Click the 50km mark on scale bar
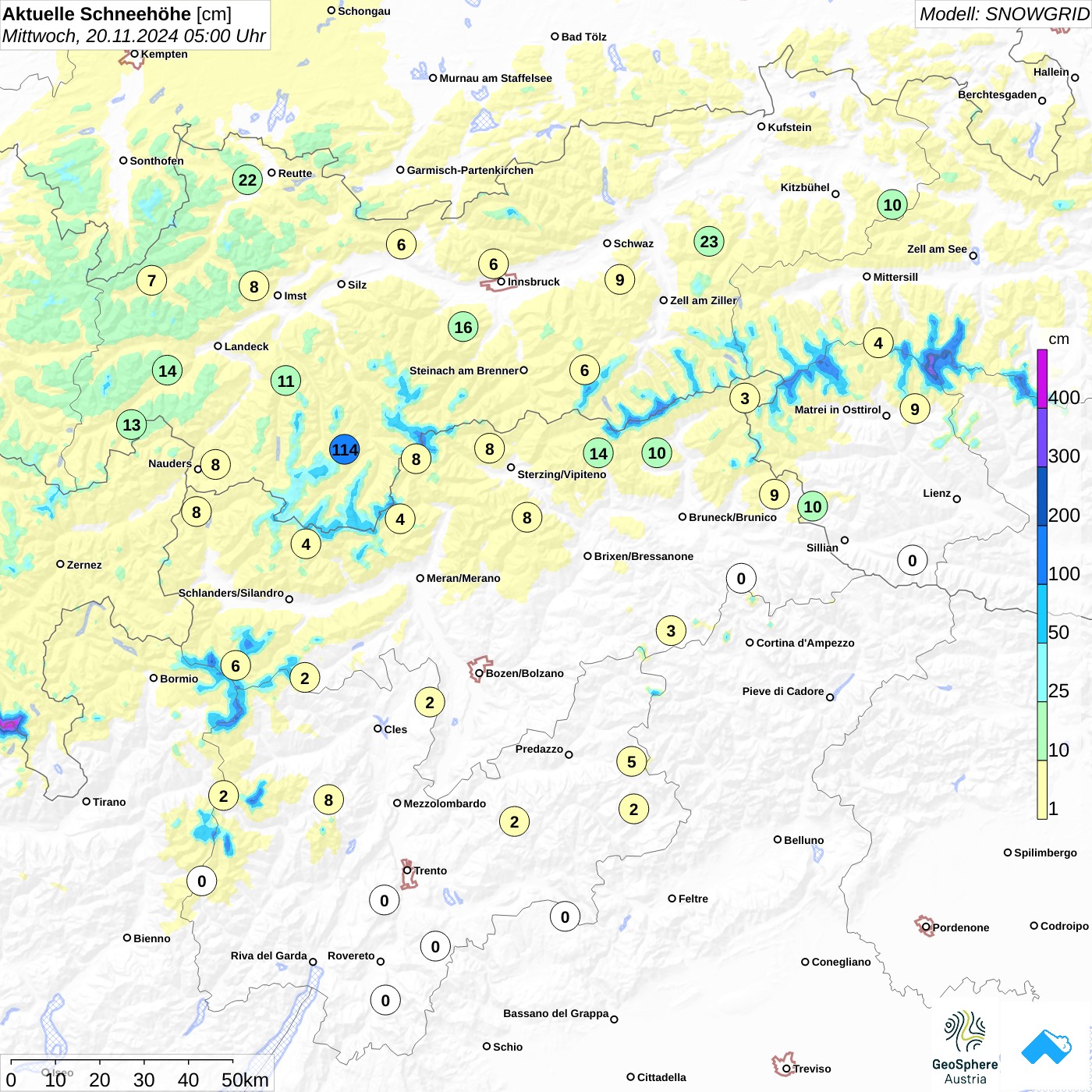The width and height of the screenshot is (1092, 1092). [244, 1080]
